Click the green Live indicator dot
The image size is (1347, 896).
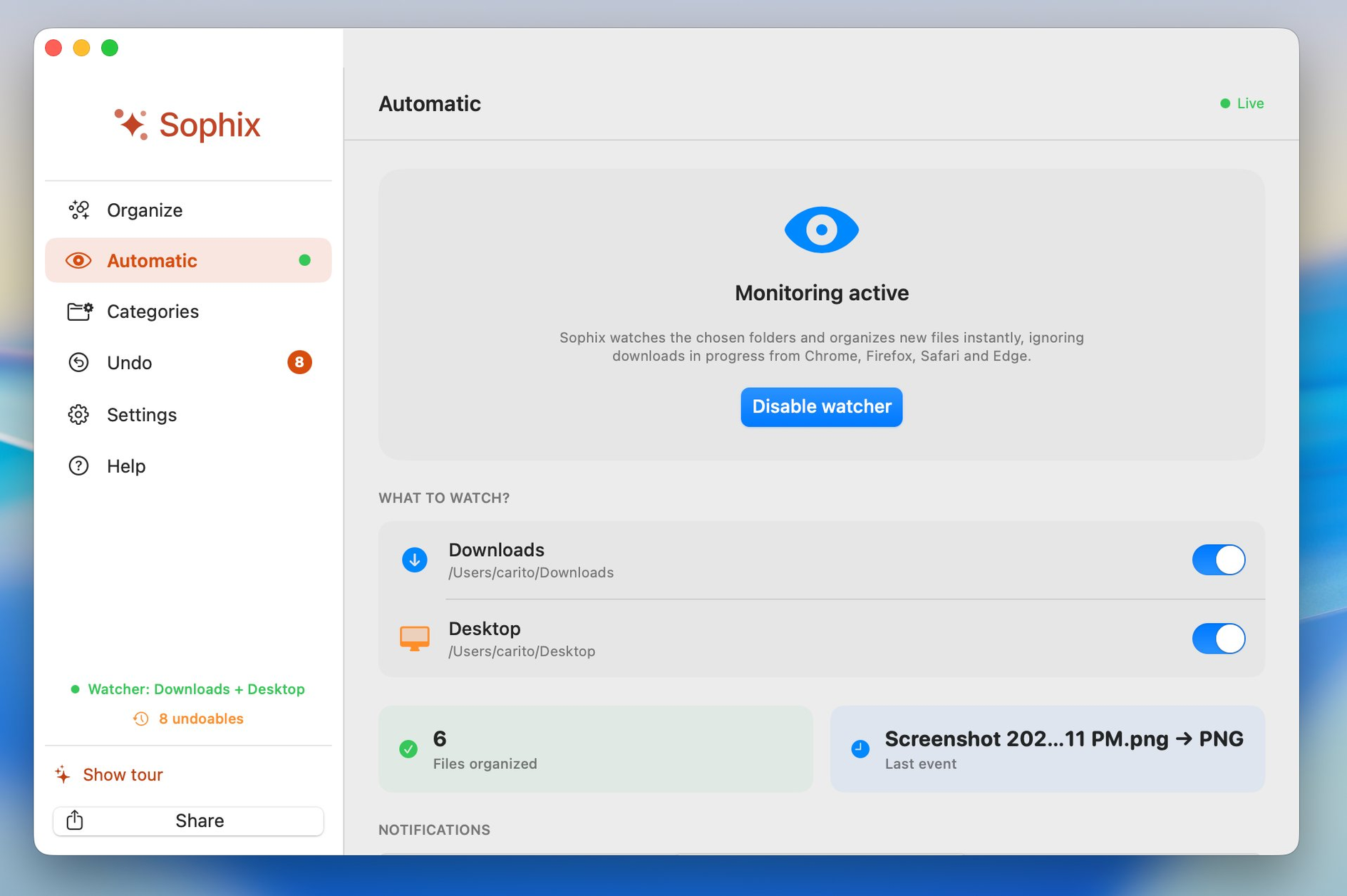click(1225, 103)
